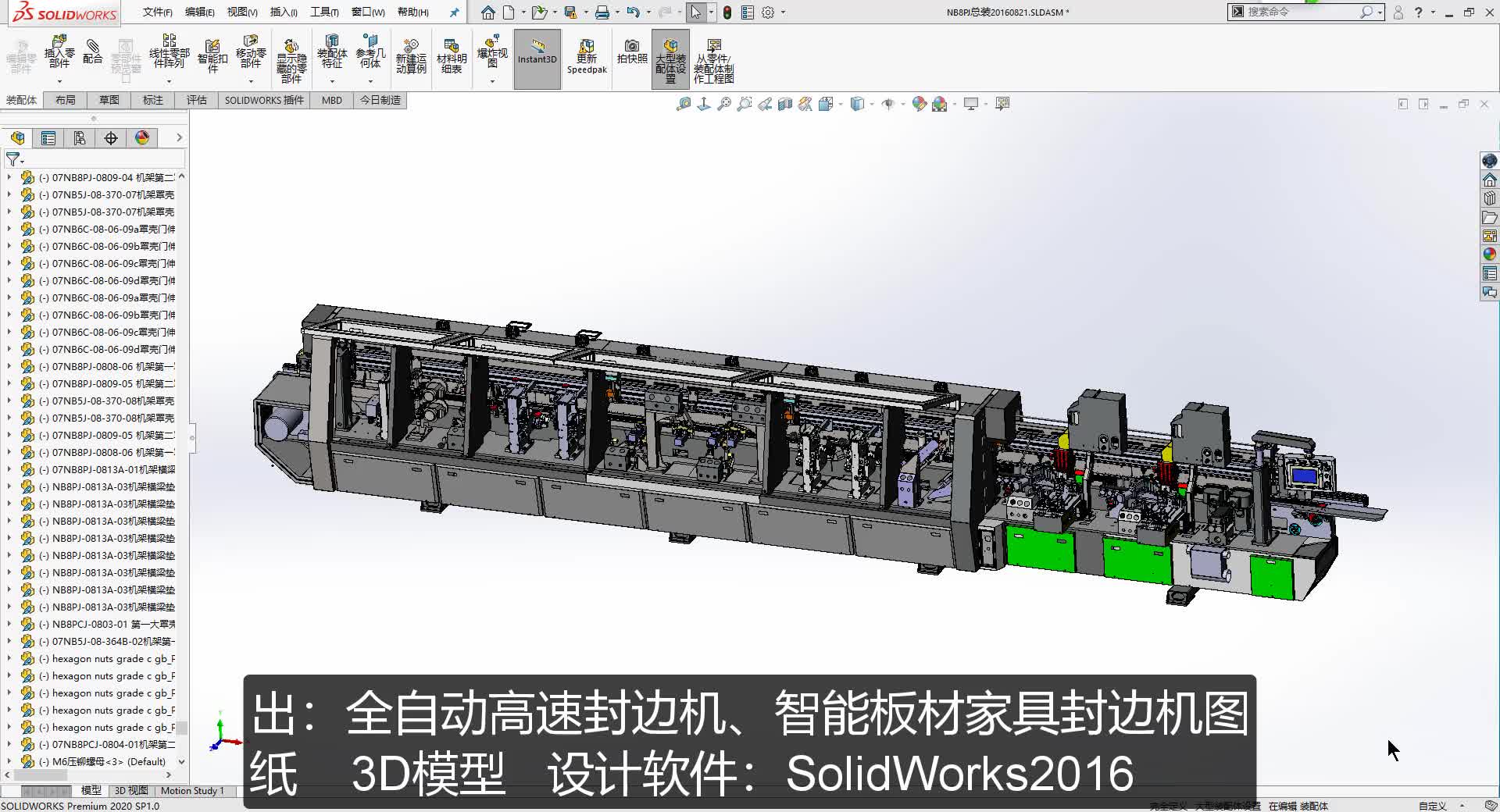Select the Section View icon in heads-up toolbar
Screen dimensions: 1500x812
(784, 103)
